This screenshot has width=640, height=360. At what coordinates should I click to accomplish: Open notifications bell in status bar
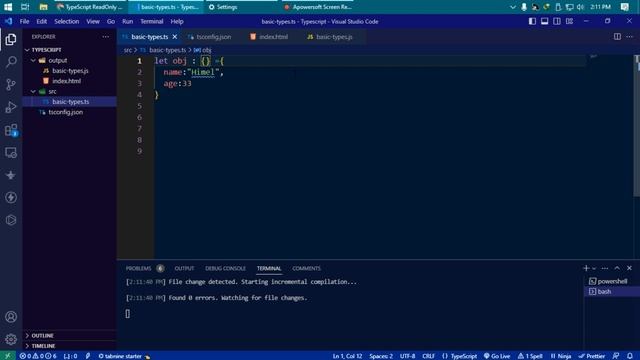click(x=630, y=356)
